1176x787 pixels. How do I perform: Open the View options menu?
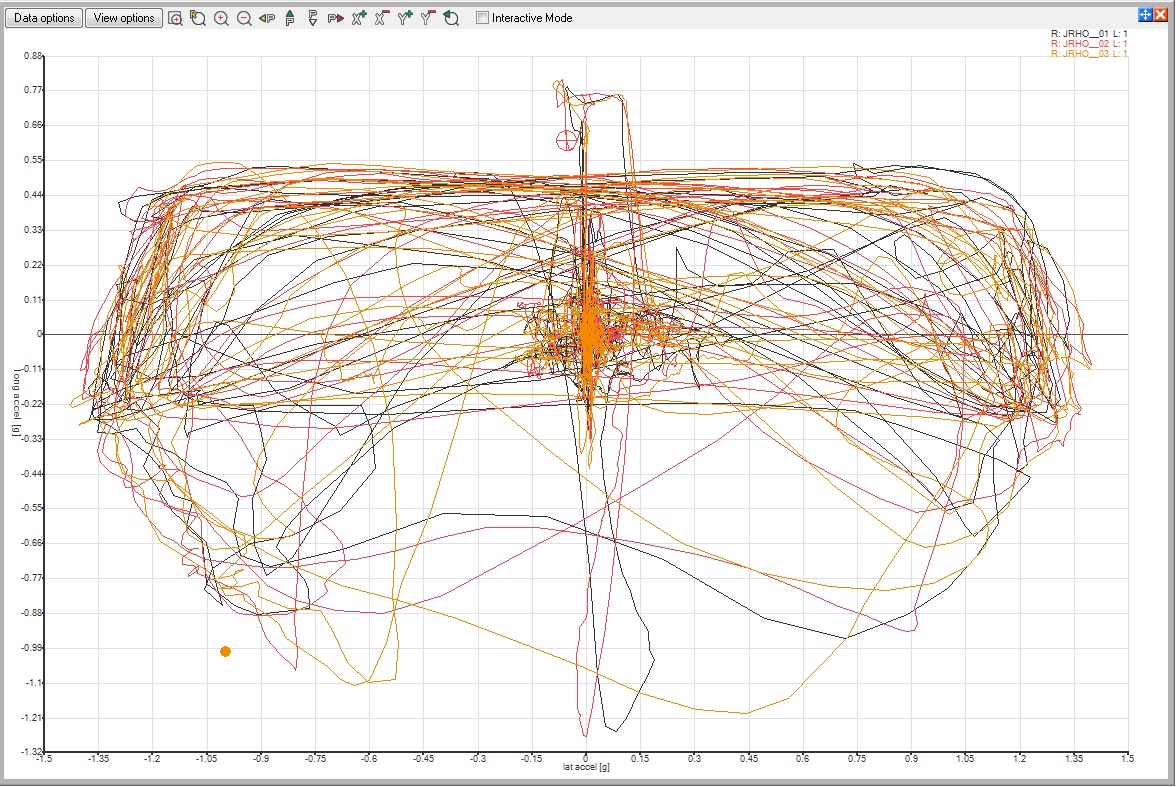tap(124, 18)
